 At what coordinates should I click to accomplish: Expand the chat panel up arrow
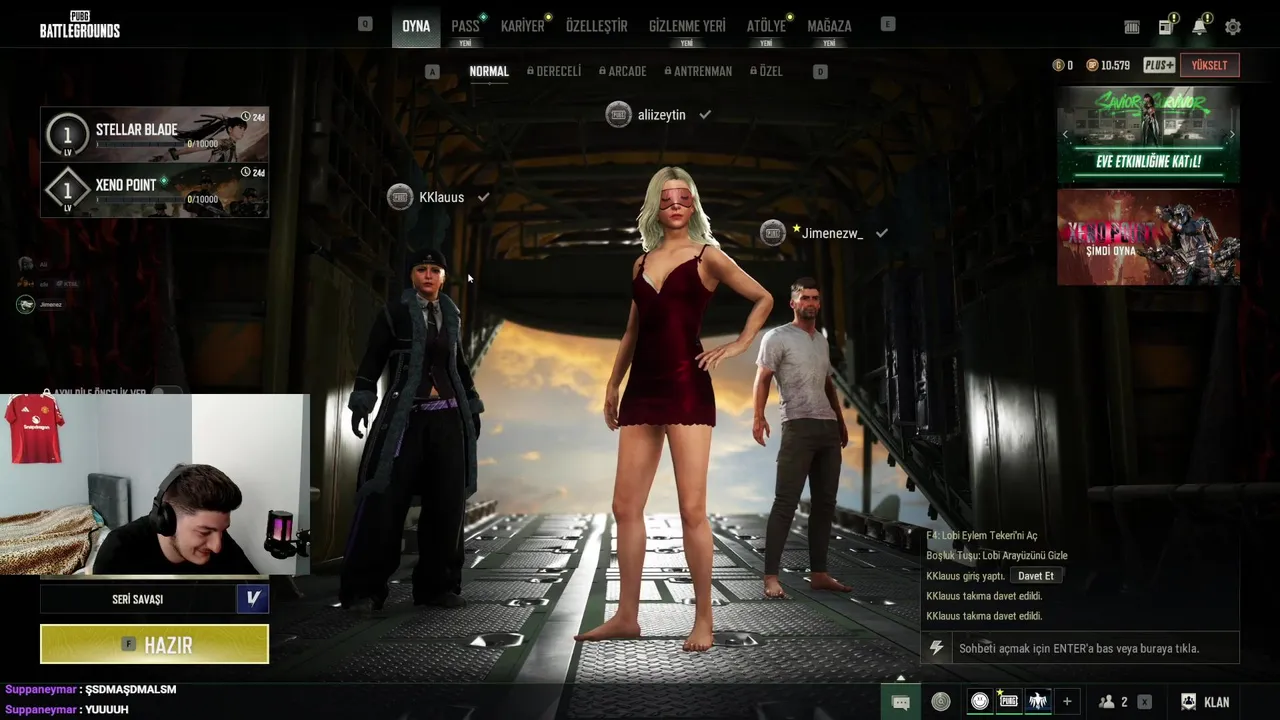[900, 678]
